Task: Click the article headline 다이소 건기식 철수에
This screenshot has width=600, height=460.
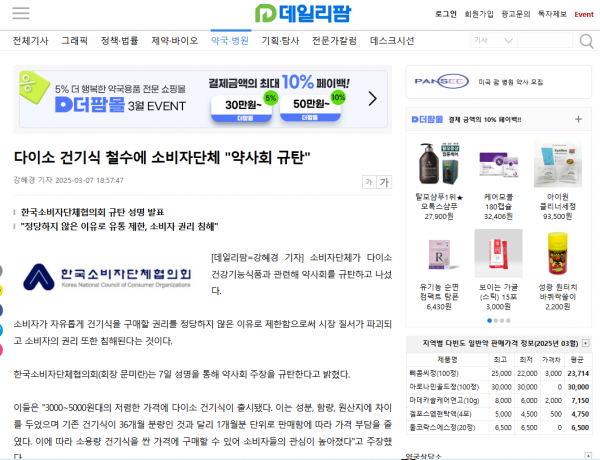Action: (x=162, y=157)
